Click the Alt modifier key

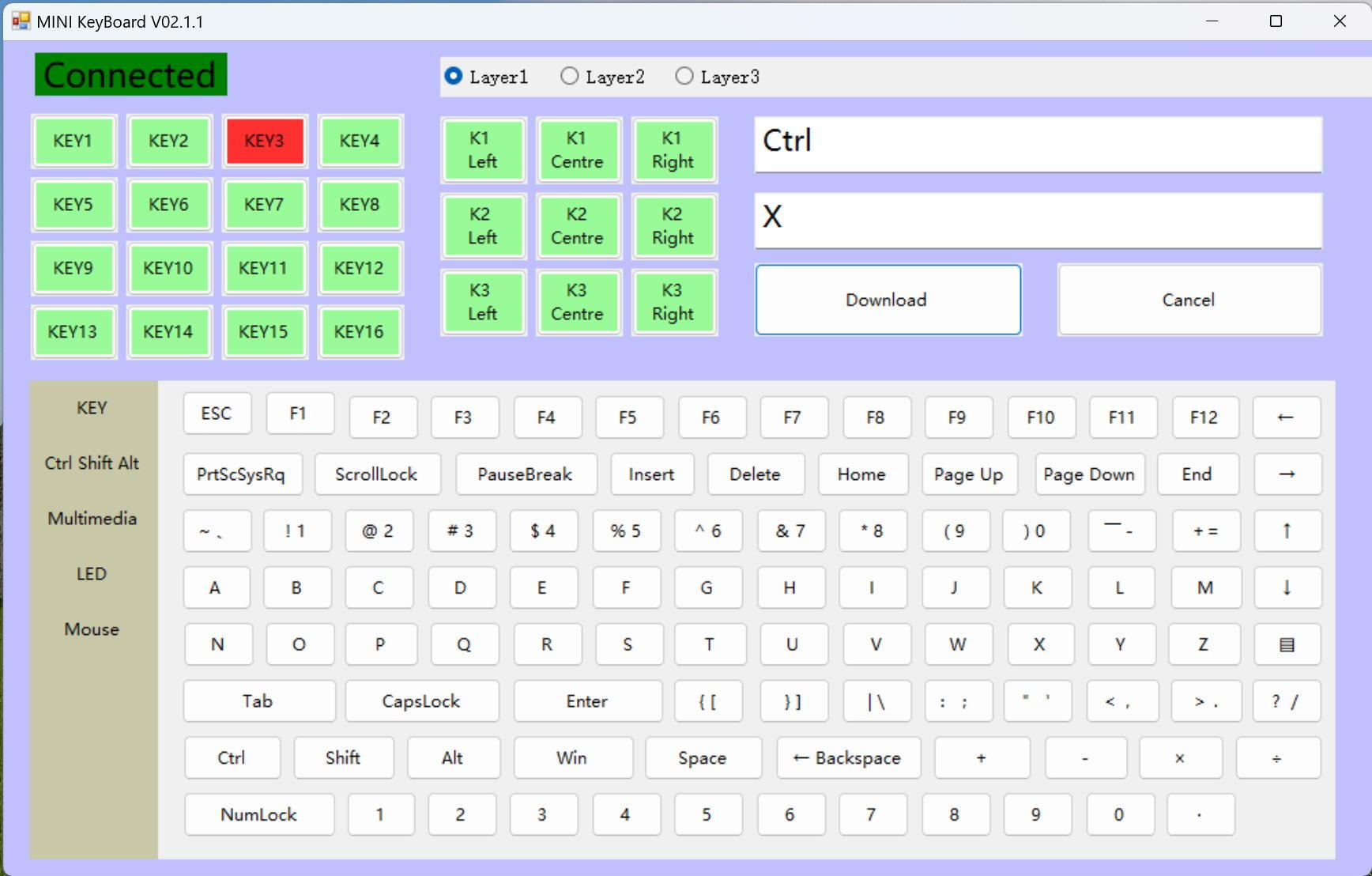click(453, 758)
